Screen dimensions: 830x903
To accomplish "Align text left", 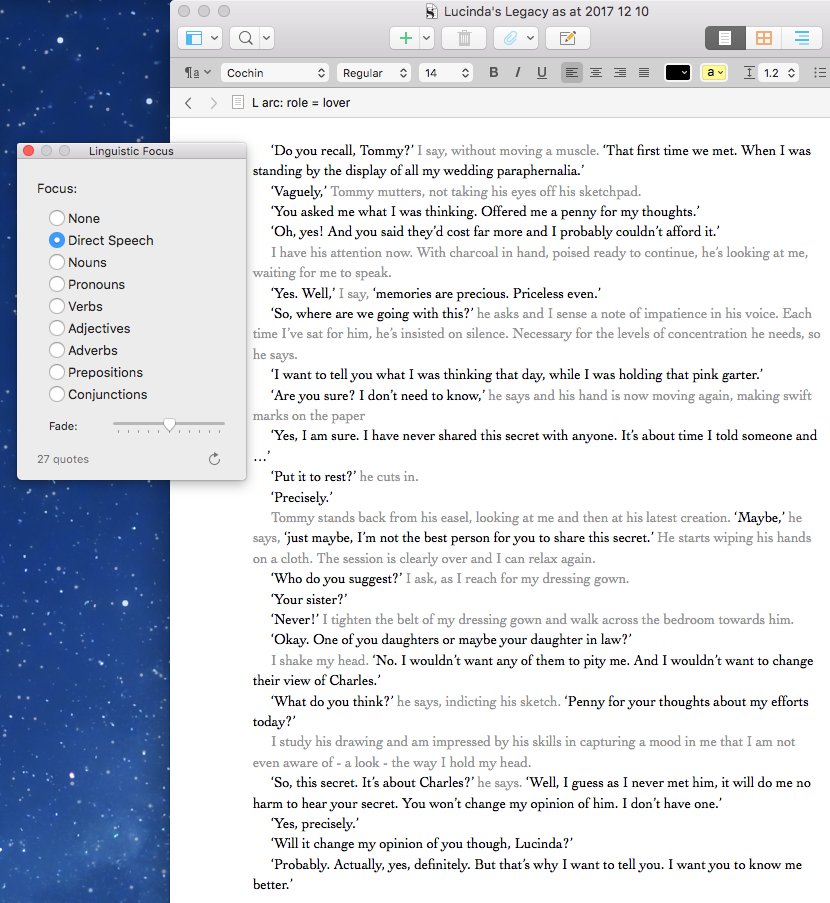I will (571, 73).
